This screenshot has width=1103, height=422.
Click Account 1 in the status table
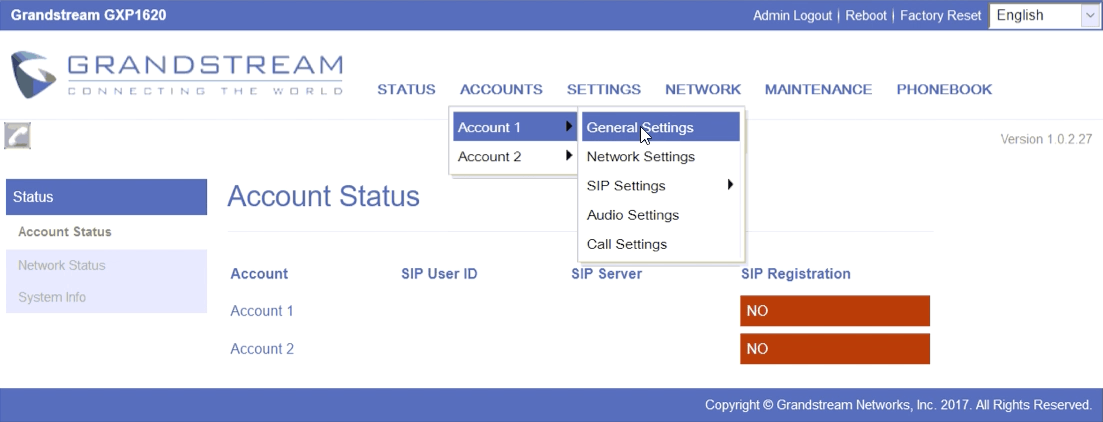262,311
